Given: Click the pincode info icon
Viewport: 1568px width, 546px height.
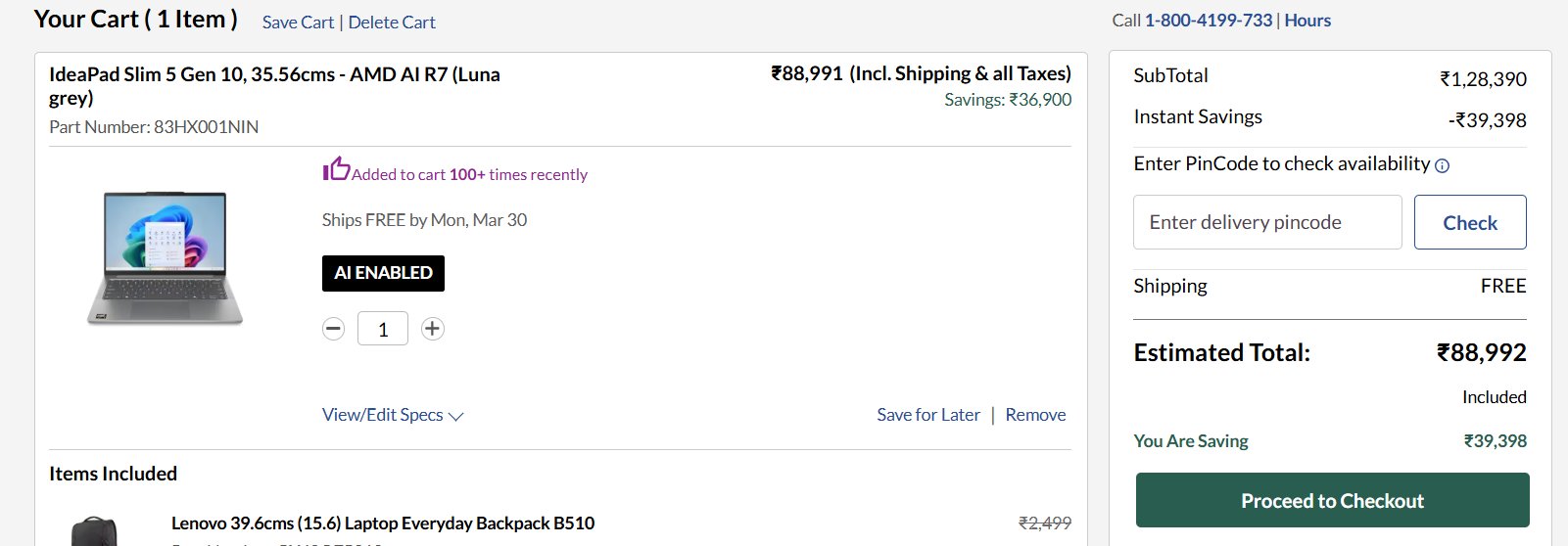Looking at the screenshot, I should [1442, 166].
